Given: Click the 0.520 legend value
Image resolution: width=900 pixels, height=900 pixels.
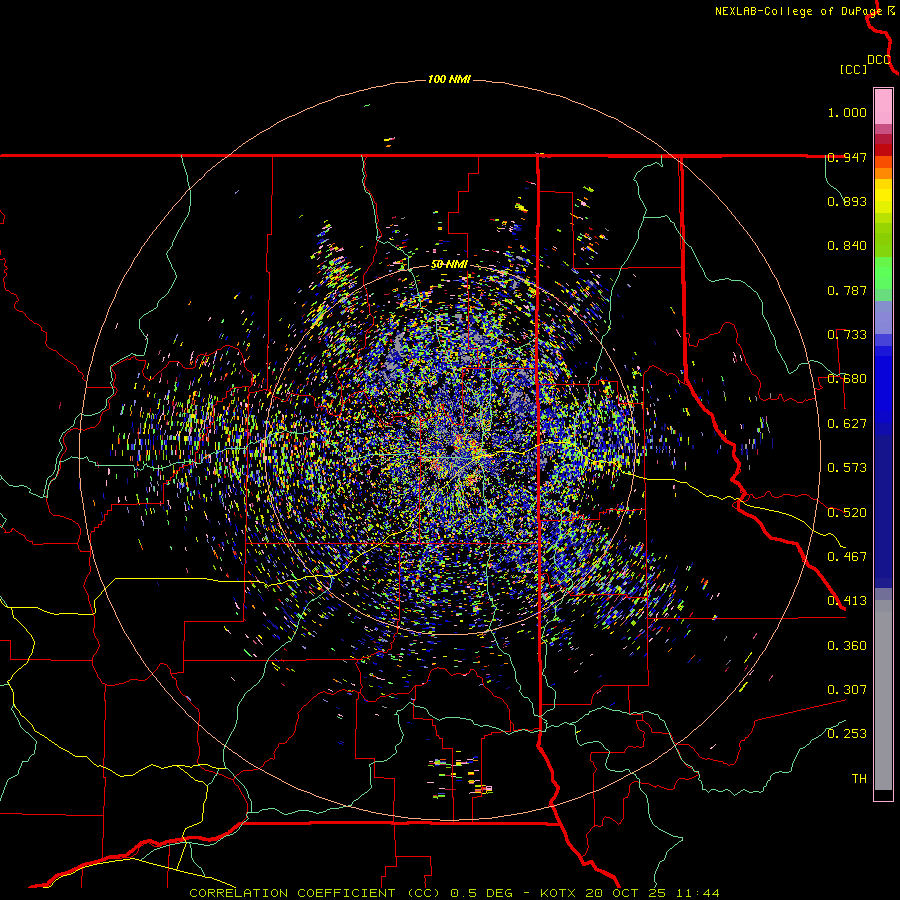Looking at the screenshot, I should tap(847, 512).
